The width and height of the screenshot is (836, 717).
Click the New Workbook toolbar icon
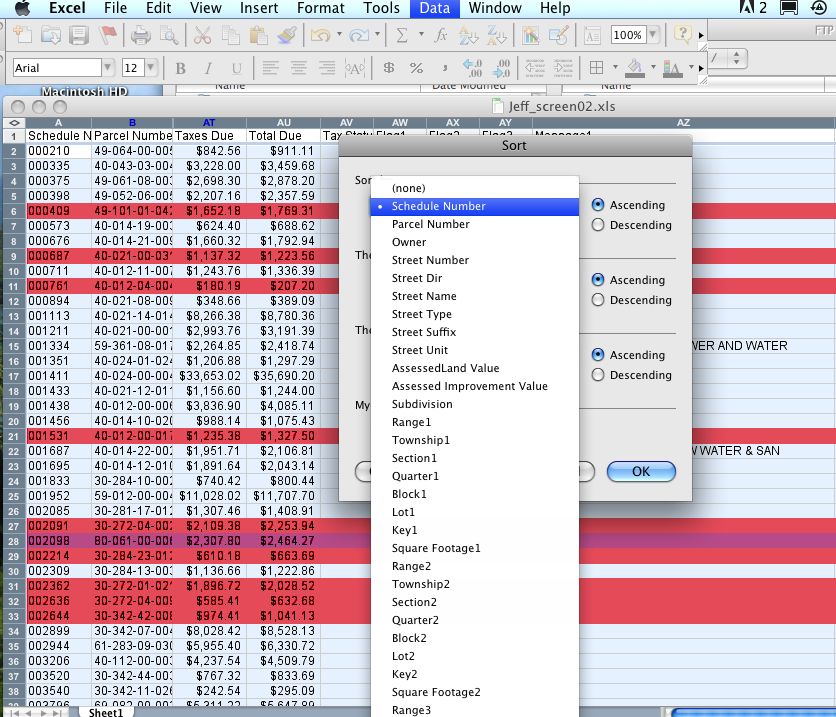(x=23, y=35)
